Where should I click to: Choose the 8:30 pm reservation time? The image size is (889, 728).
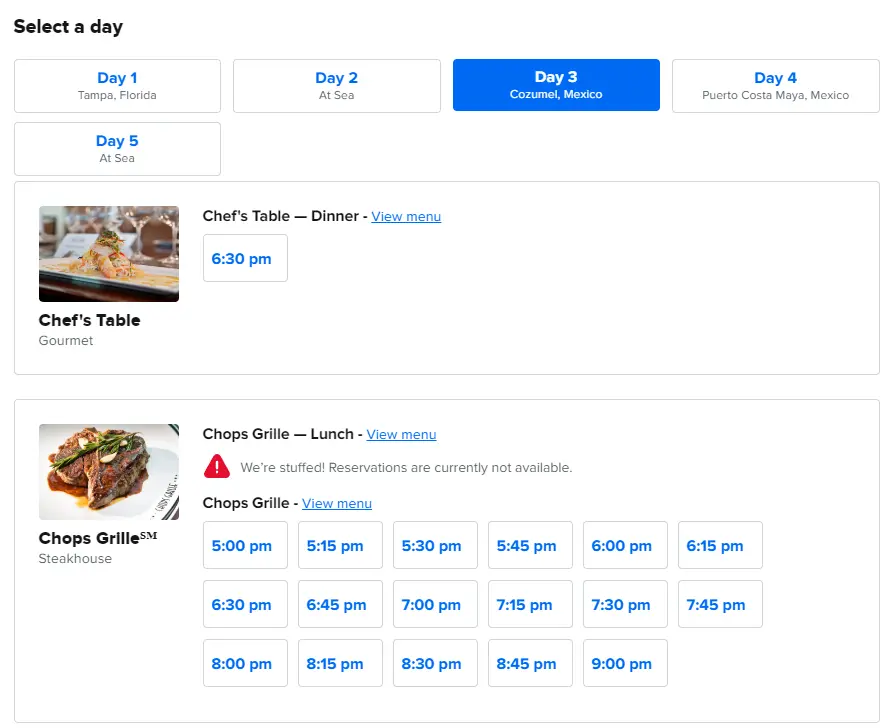click(x=435, y=663)
